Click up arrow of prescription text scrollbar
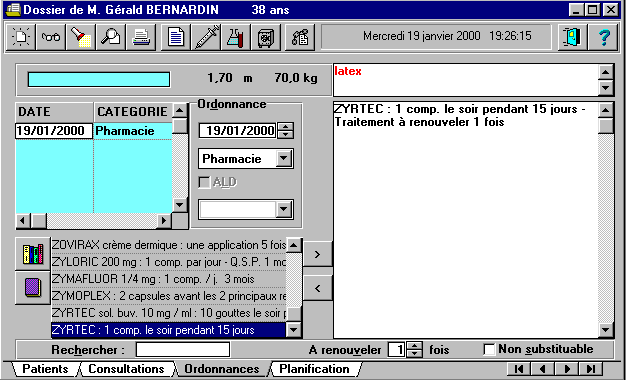 607,110
